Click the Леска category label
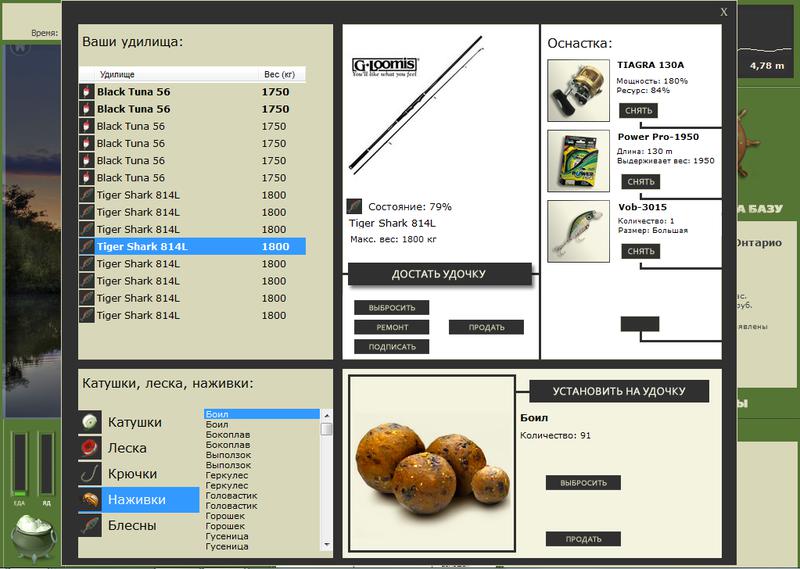 point(127,448)
